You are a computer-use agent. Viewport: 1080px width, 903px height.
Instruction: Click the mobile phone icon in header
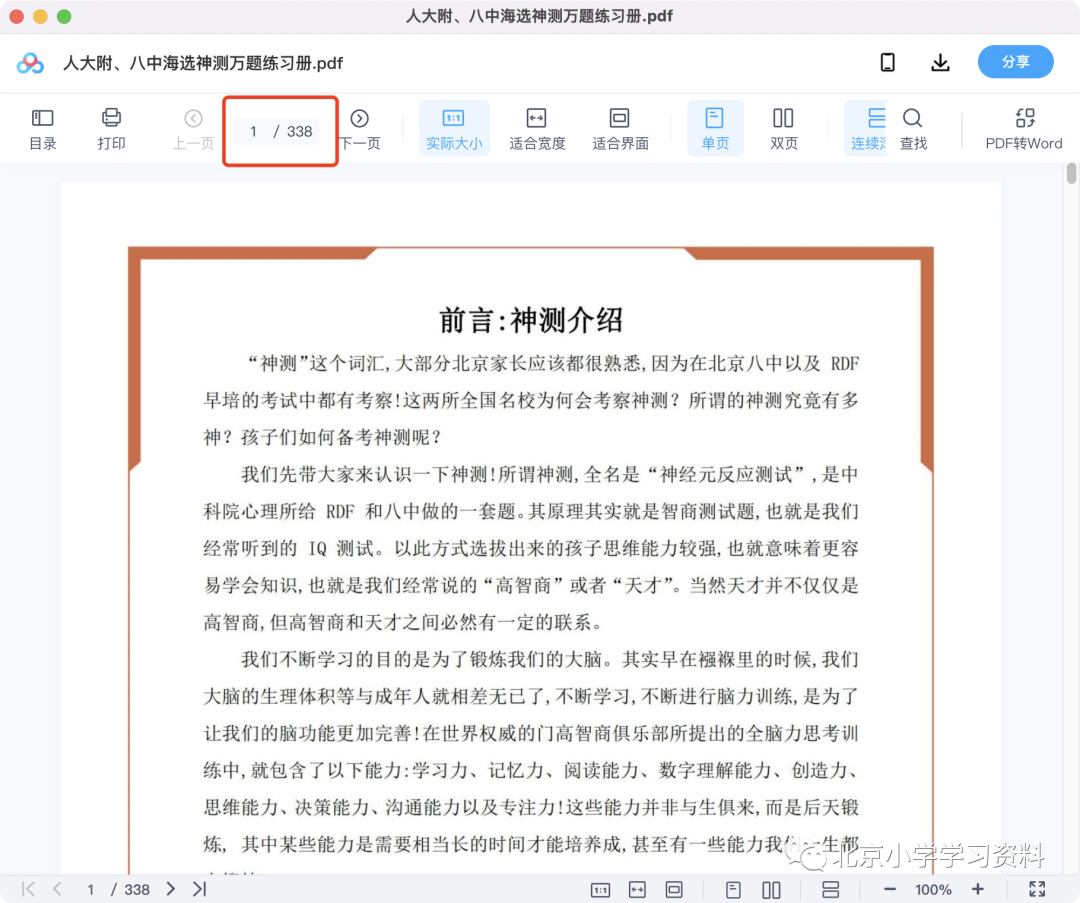tap(888, 63)
